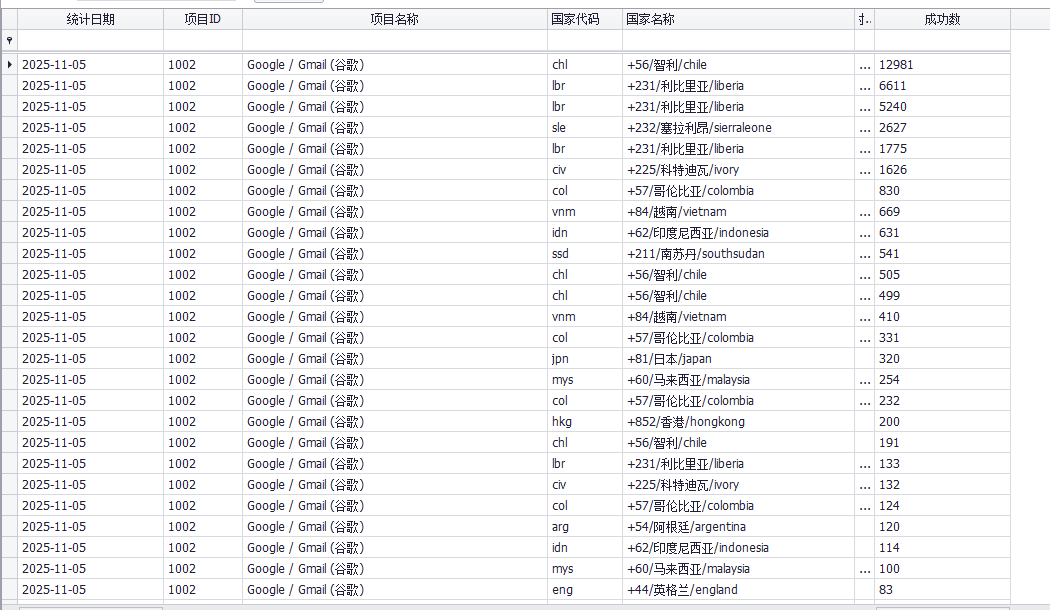Select the cell with value 631
This screenshot has height=610, width=1050.
click(942, 233)
